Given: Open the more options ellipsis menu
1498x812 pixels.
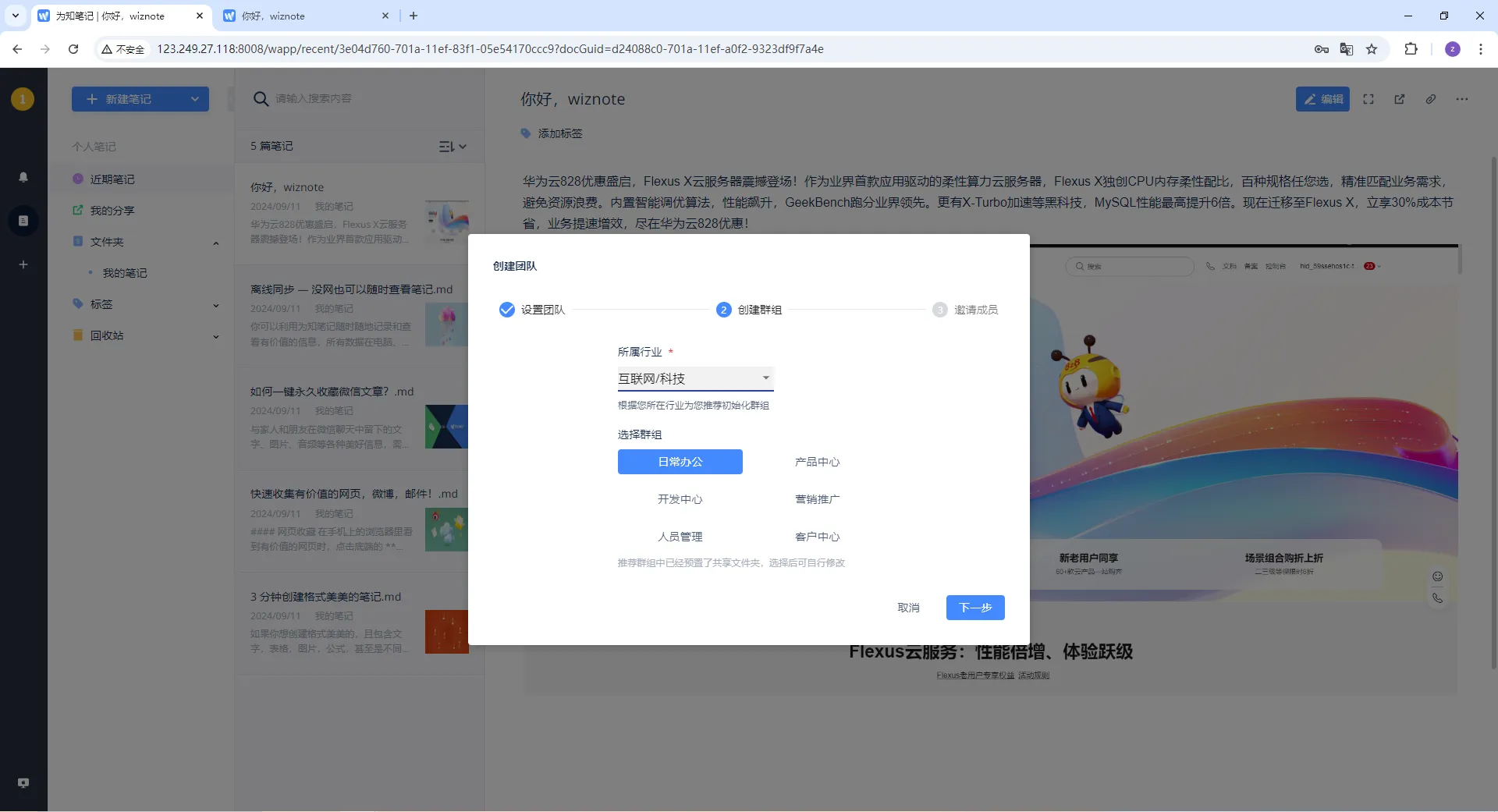Looking at the screenshot, I should [1462, 99].
